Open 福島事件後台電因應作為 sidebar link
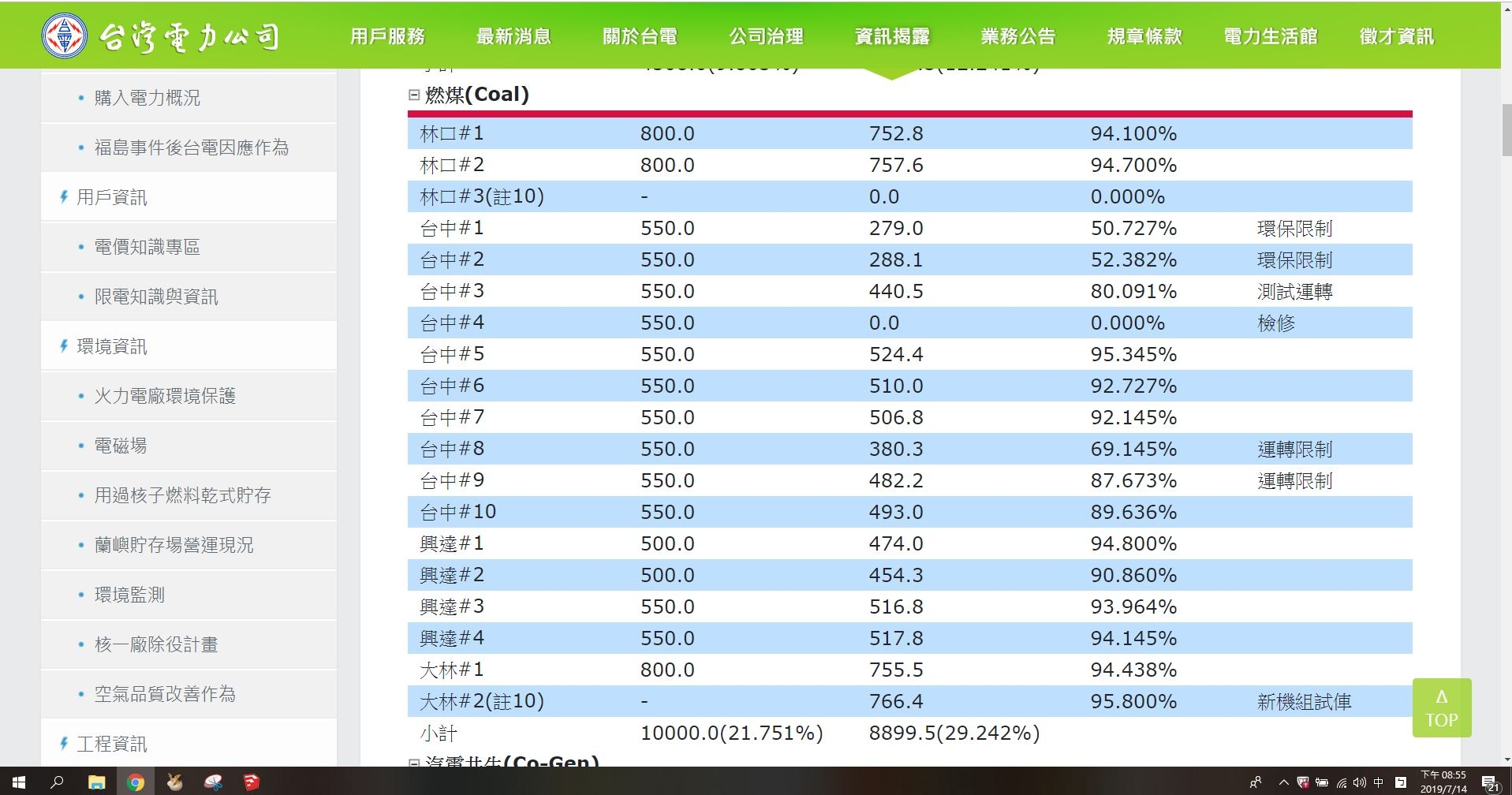1512x795 pixels. pos(192,147)
